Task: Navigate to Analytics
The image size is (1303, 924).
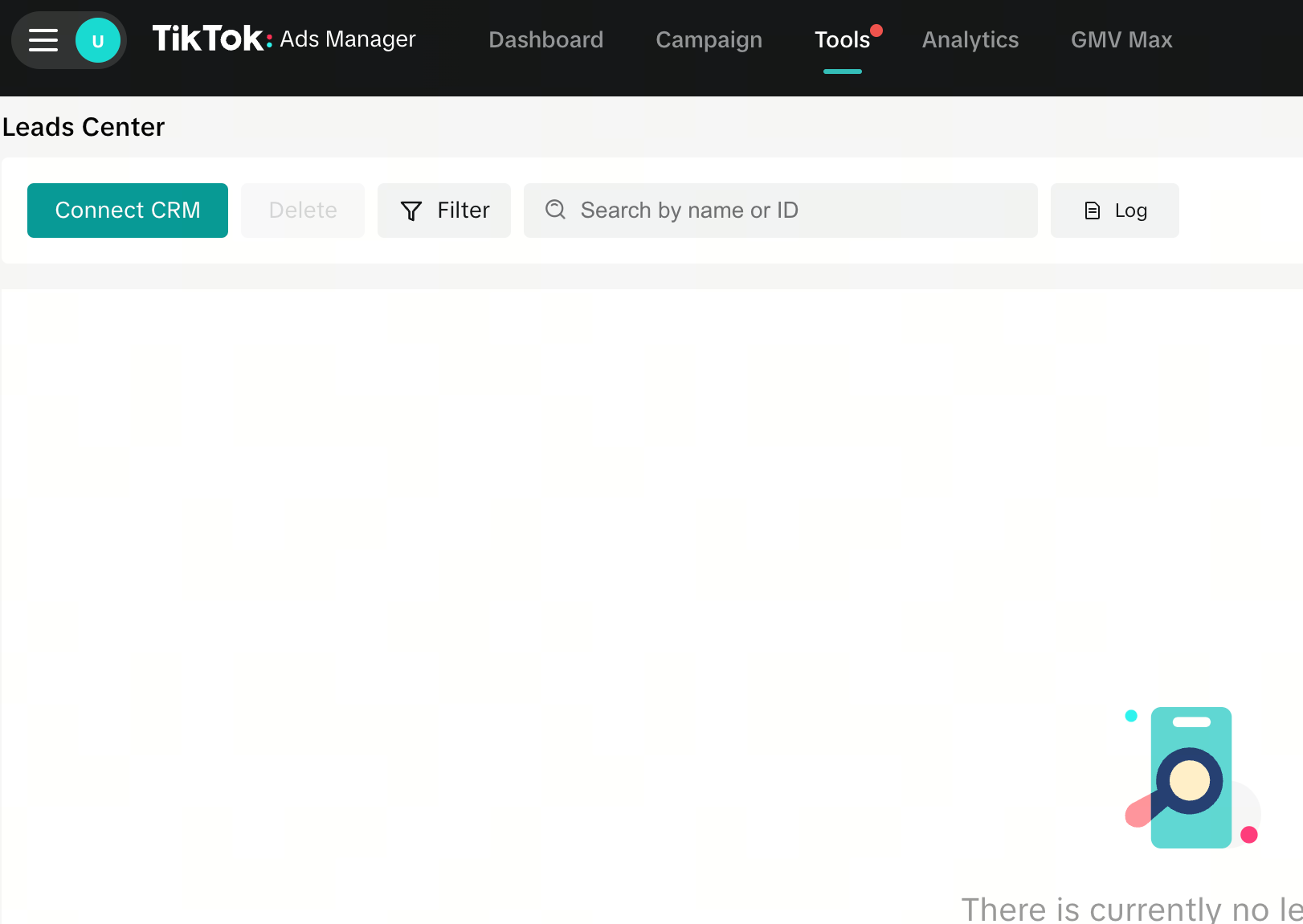Action: [x=970, y=39]
